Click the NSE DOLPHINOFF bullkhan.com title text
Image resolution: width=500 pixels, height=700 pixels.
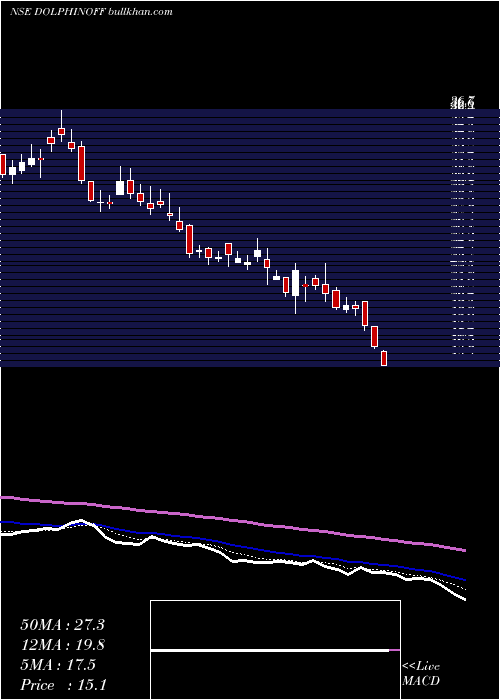[x=92, y=12]
